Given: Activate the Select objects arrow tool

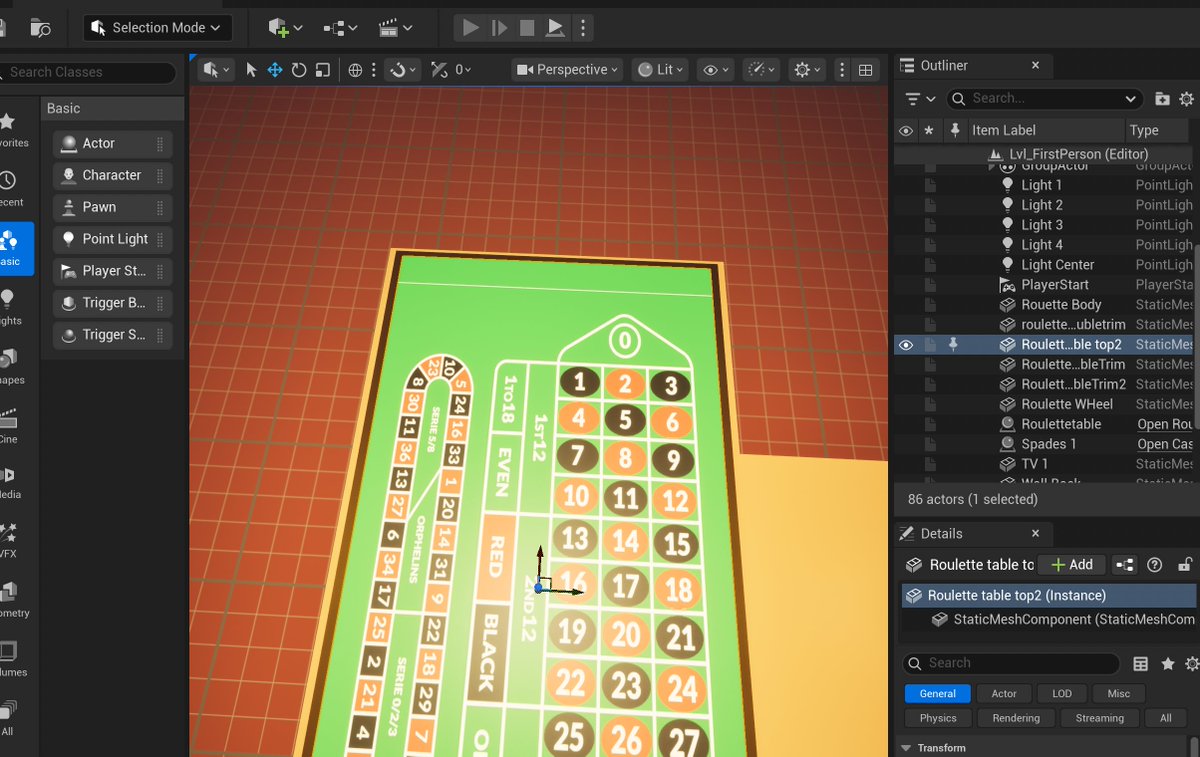Looking at the screenshot, I should click(251, 69).
